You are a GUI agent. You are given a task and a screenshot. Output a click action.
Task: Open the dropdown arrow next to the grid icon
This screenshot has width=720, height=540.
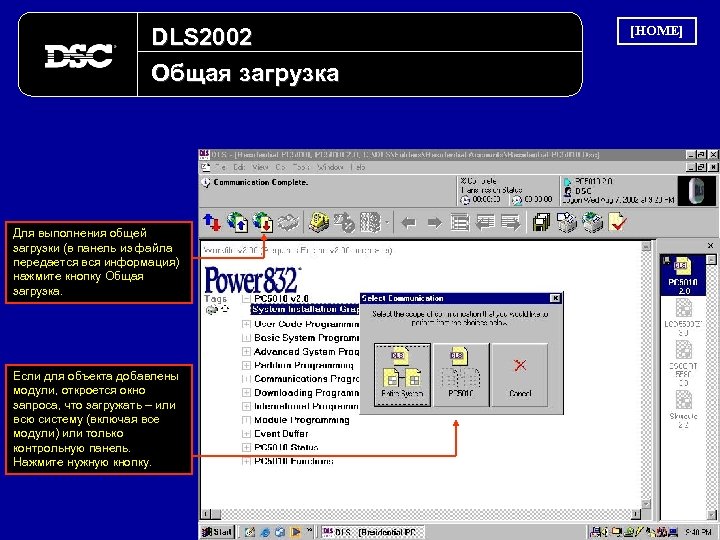[x=387, y=223]
